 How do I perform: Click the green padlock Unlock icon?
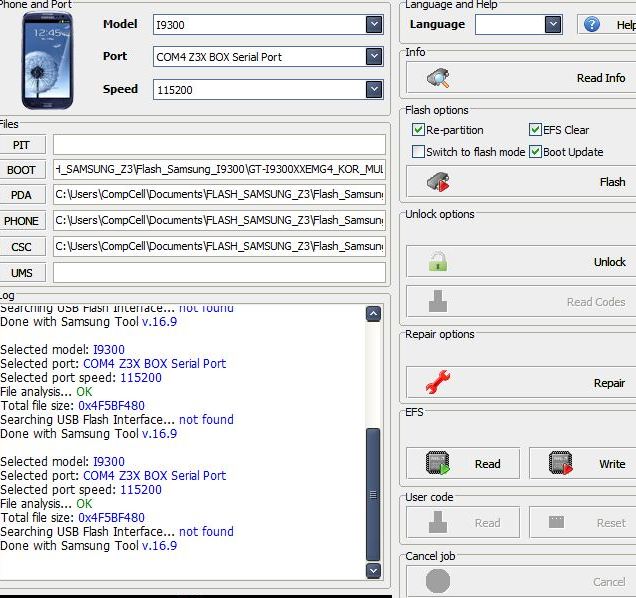point(438,262)
